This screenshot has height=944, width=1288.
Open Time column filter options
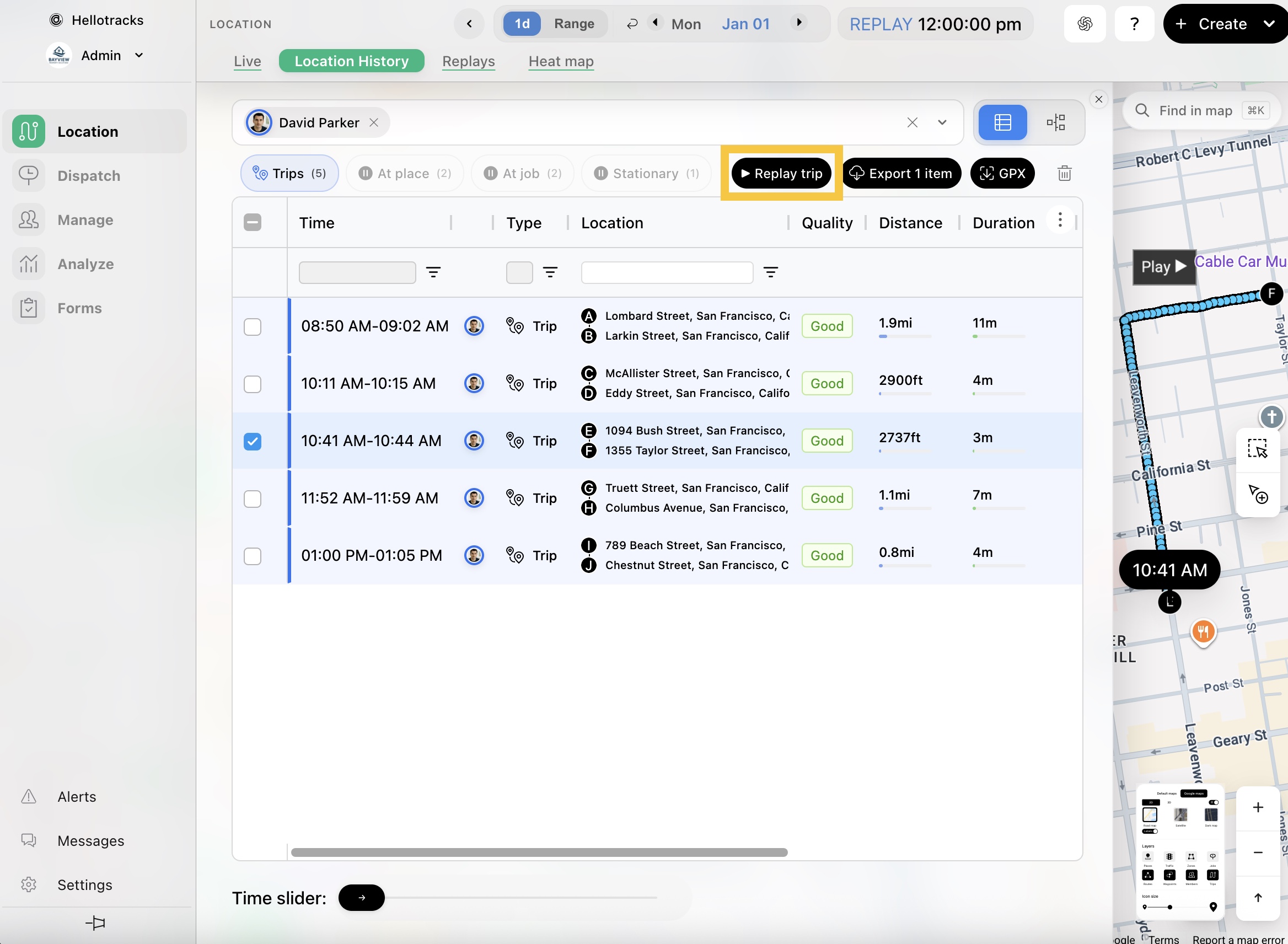433,272
